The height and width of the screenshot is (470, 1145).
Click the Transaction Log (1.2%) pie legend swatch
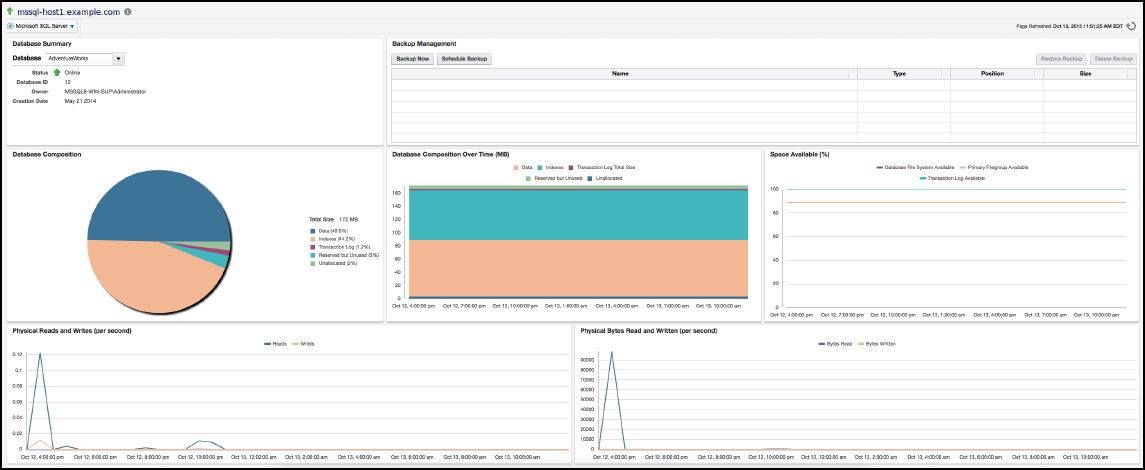(312, 247)
